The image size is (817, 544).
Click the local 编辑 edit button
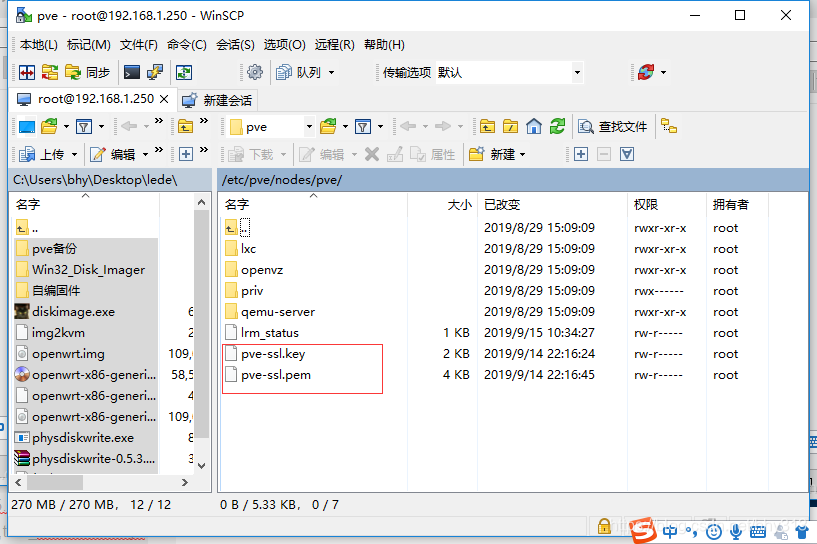point(113,154)
